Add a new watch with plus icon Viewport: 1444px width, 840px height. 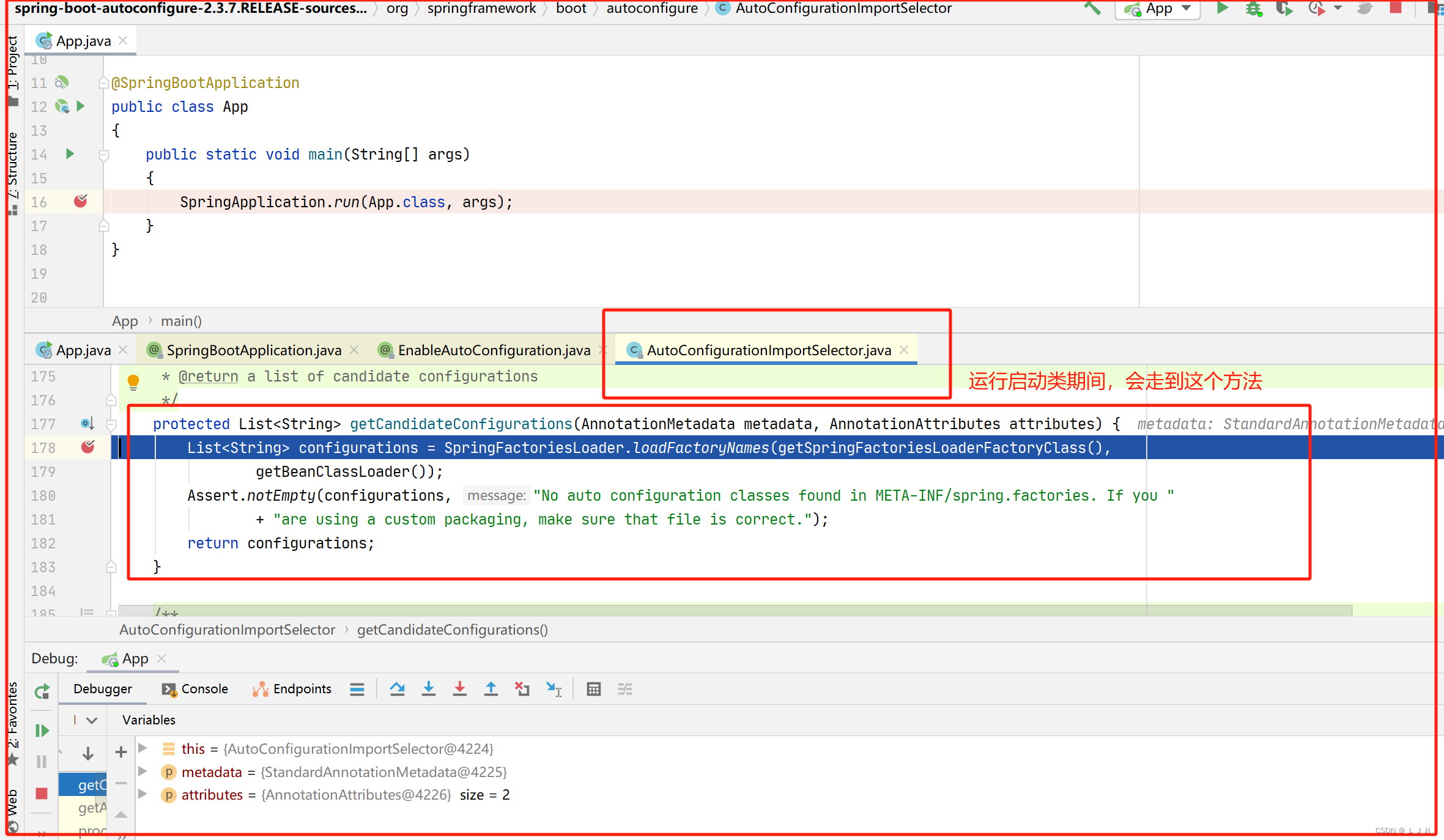121,752
